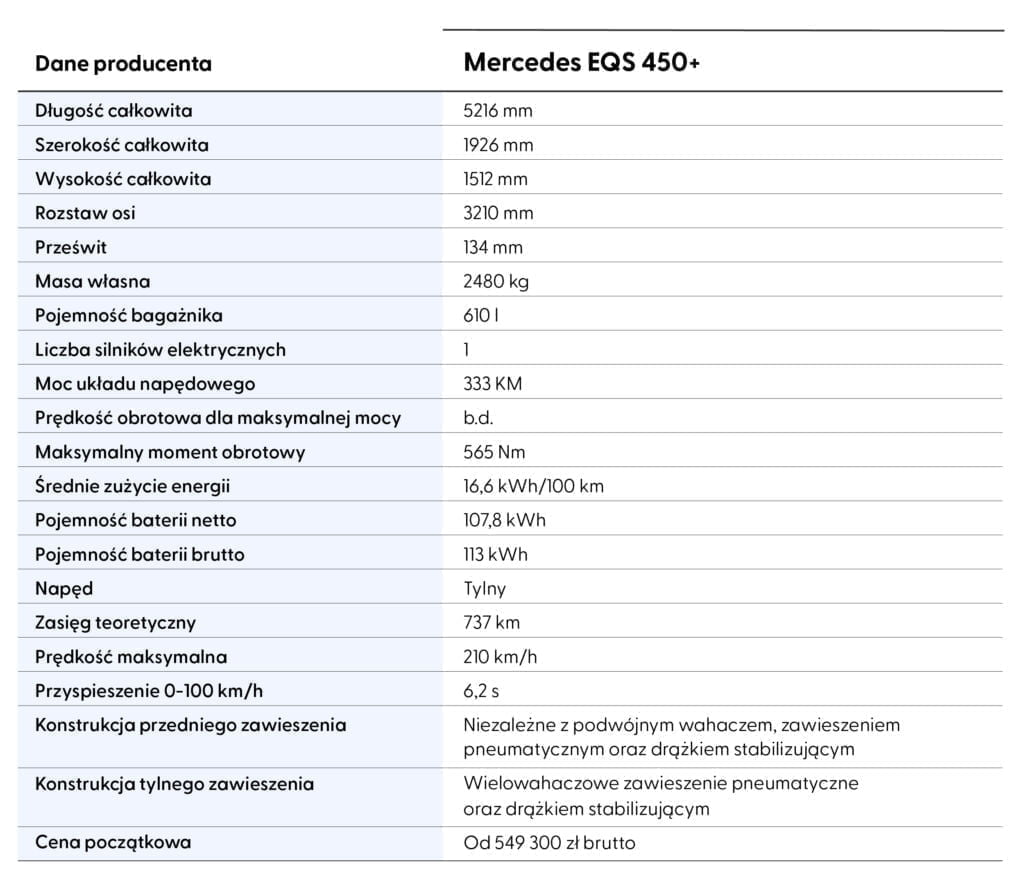Click the '2480 kg' weight value

pos(496,281)
